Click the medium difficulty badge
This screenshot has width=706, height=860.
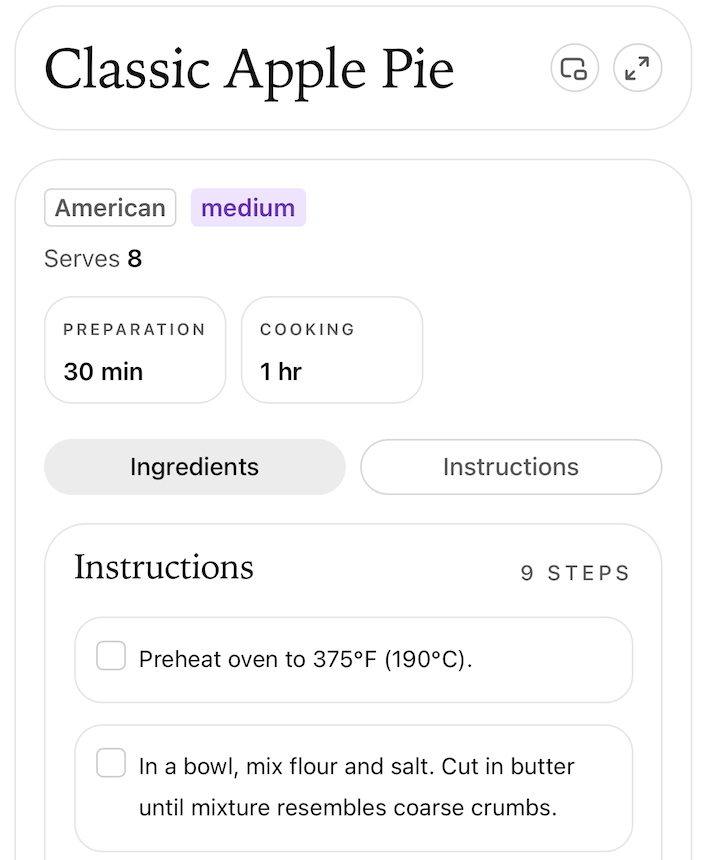click(248, 208)
